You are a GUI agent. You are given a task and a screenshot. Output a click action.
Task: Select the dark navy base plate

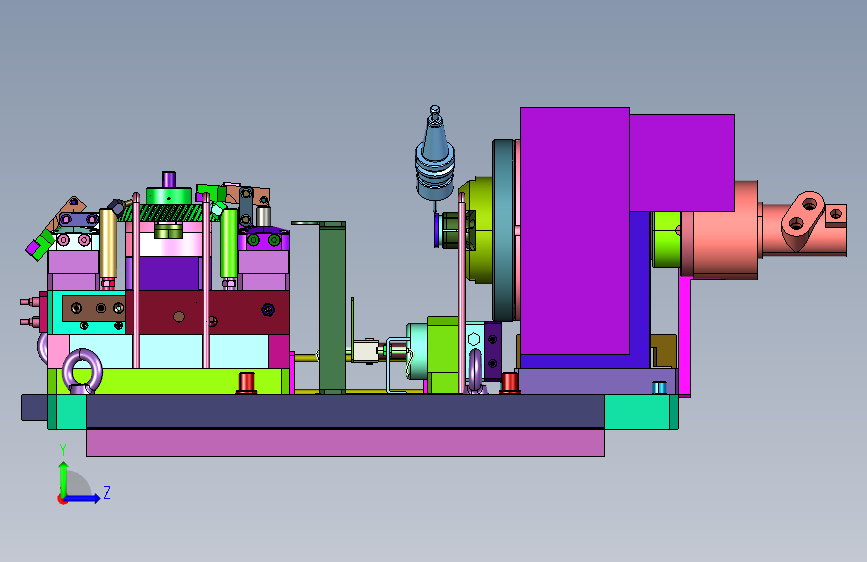(x=345, y=411)
